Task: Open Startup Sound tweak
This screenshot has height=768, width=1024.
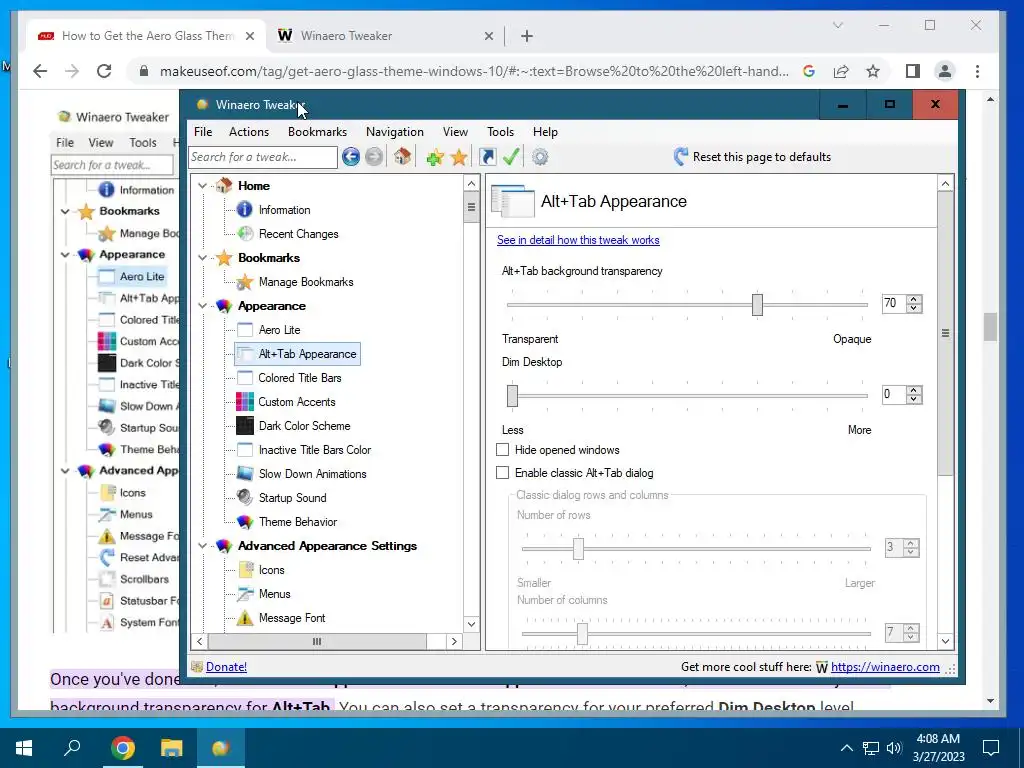Action: 293,498
